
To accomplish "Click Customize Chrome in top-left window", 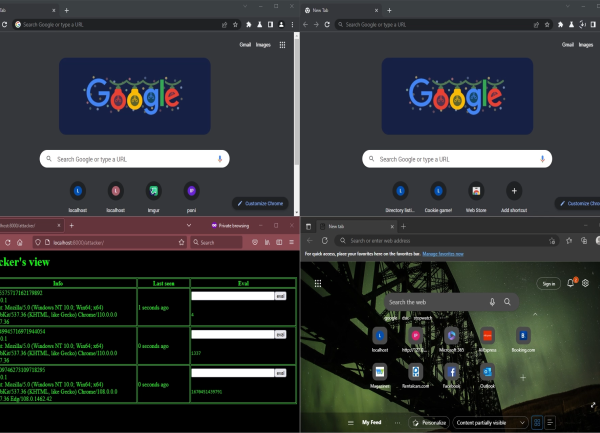I will click(260, 203).
